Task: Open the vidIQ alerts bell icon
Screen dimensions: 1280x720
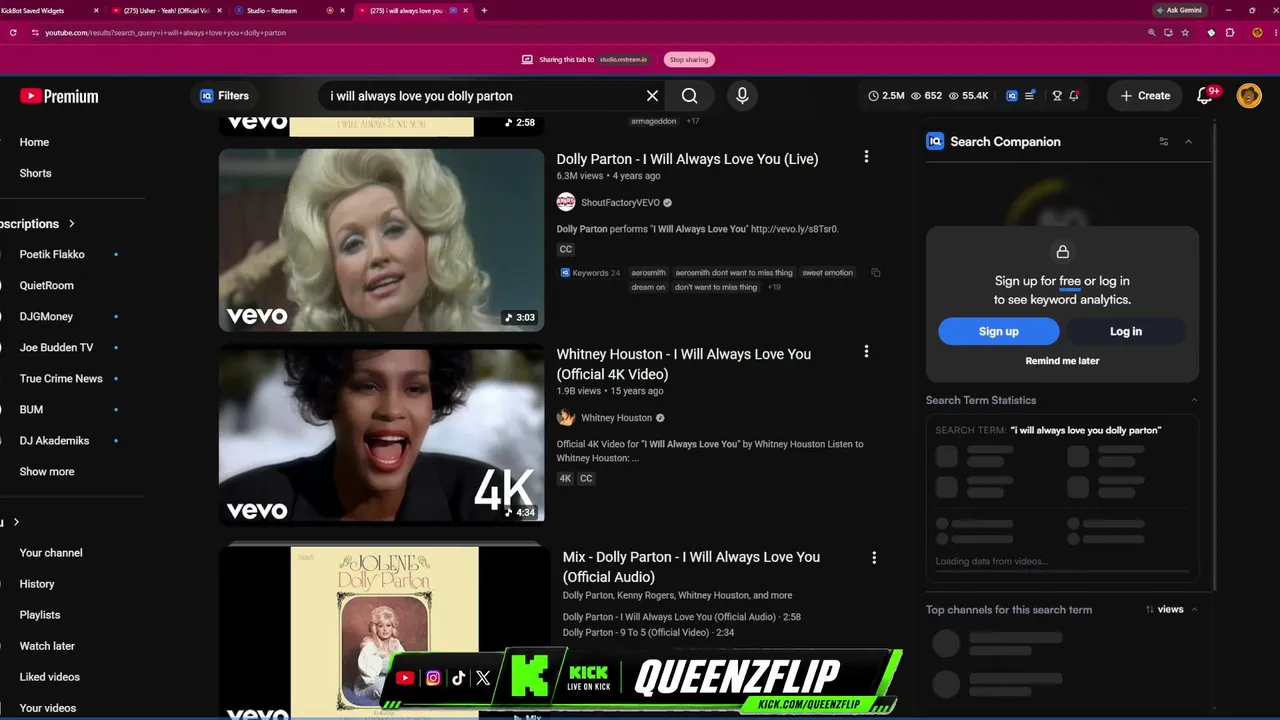Action: (x=1074, y=96)
